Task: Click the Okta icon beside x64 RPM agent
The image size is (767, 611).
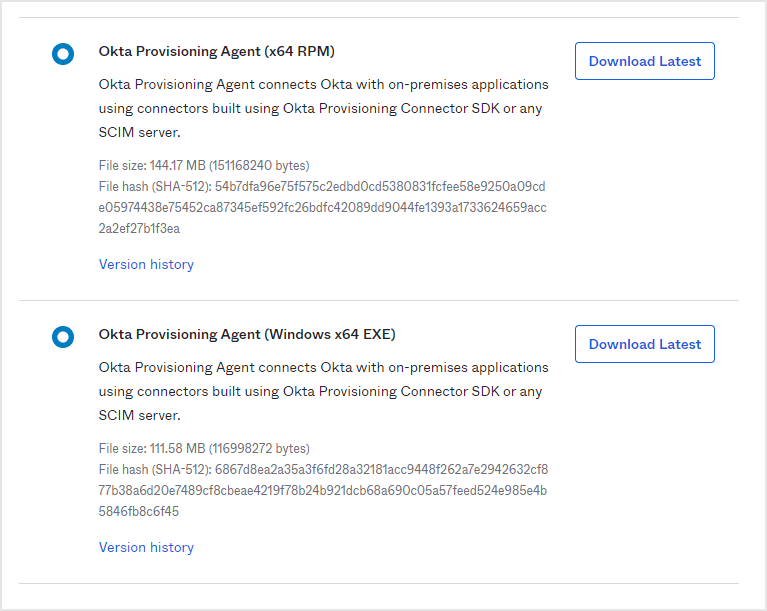Action: (x=62, y=54)
